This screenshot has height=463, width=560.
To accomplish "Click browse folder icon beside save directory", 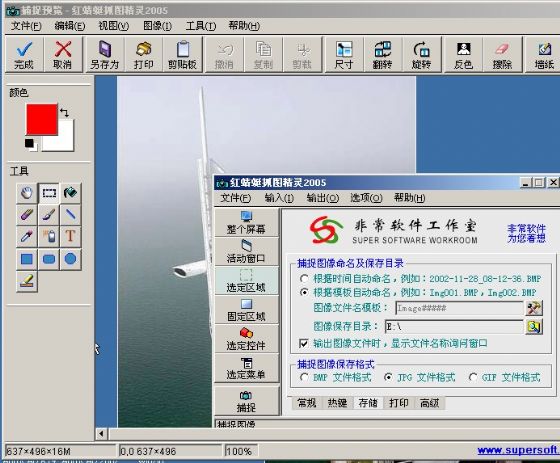I will click(x=534, y=327).
